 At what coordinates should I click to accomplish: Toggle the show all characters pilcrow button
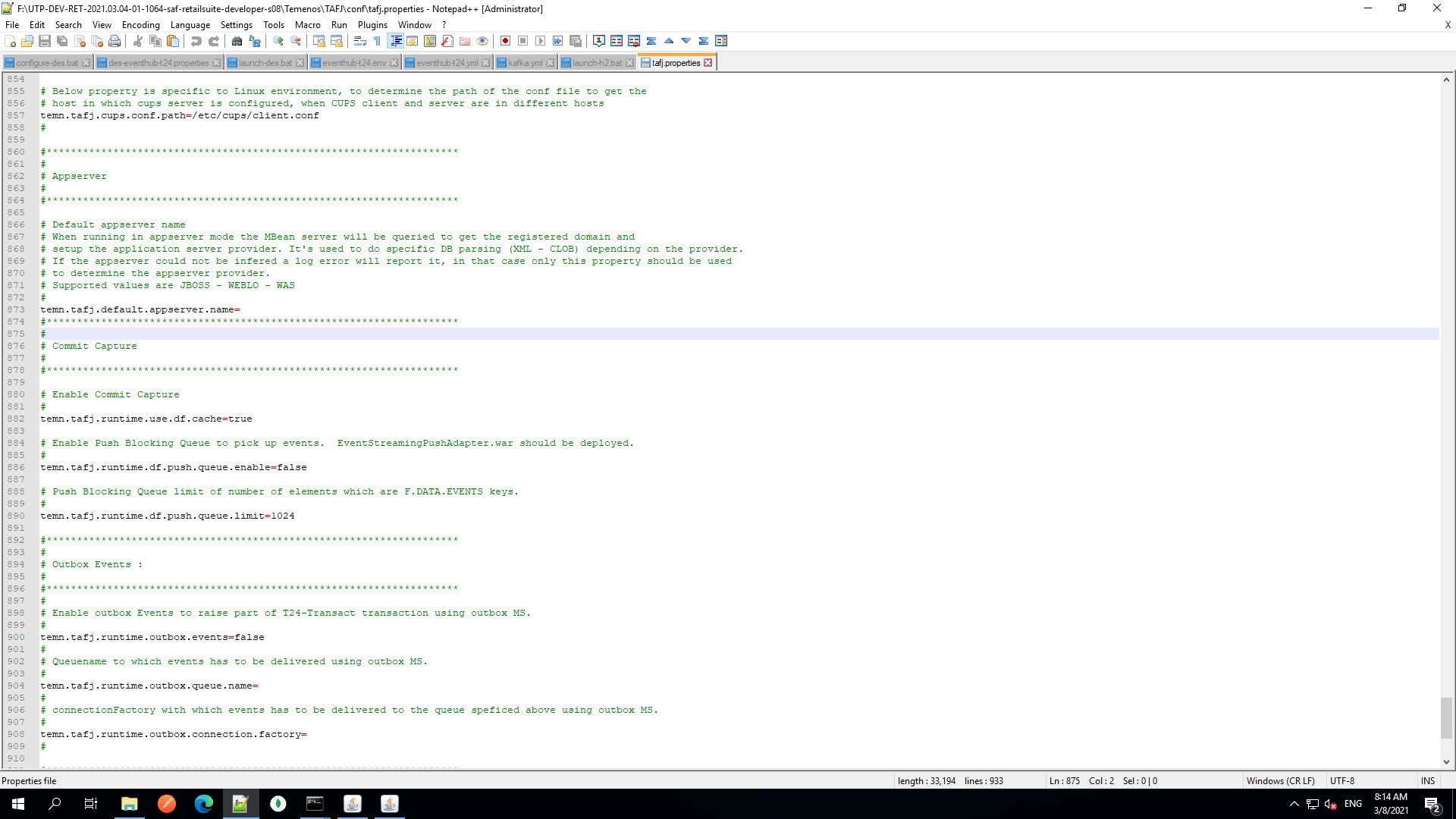377,41
